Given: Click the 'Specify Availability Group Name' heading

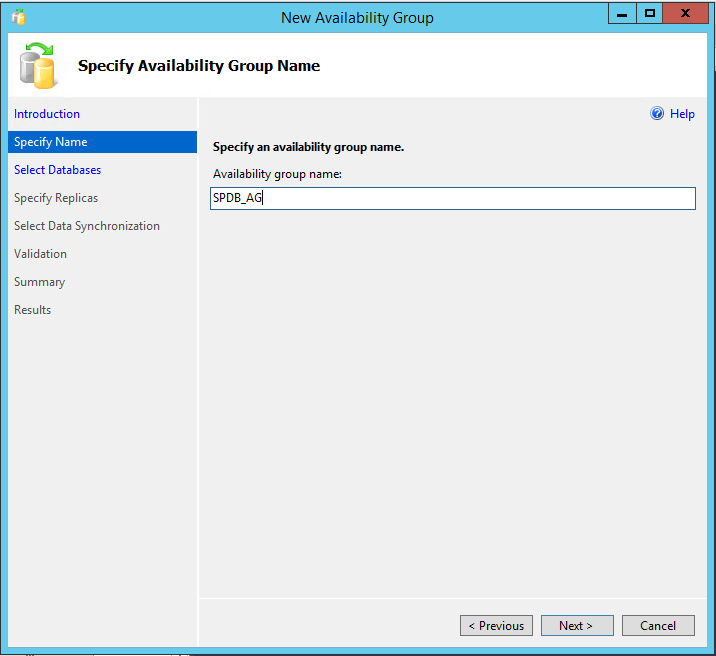Looking at the screenshot, I should (199, 66).
